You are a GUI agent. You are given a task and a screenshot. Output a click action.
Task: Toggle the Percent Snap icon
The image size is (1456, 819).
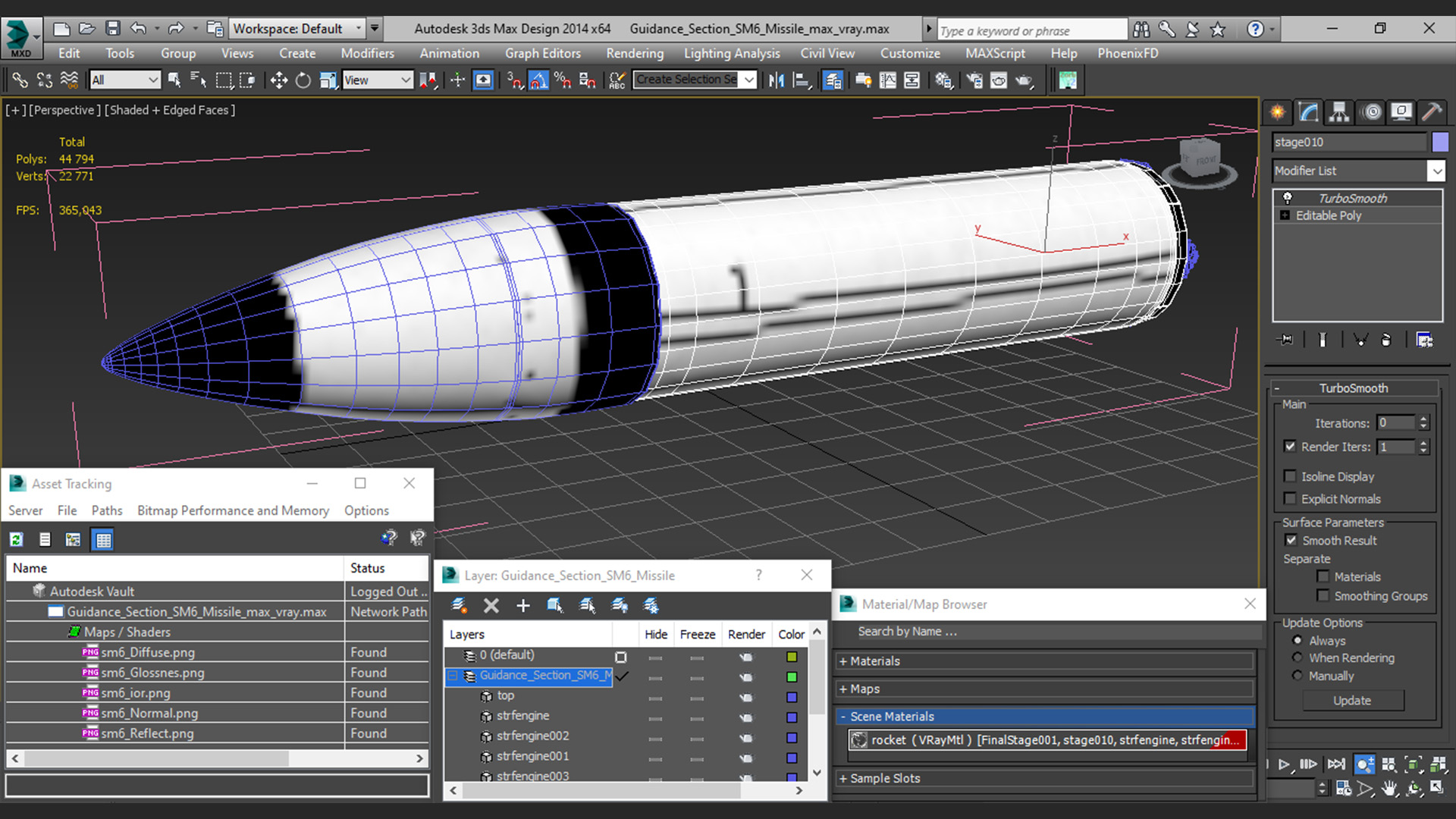[563, 80]
